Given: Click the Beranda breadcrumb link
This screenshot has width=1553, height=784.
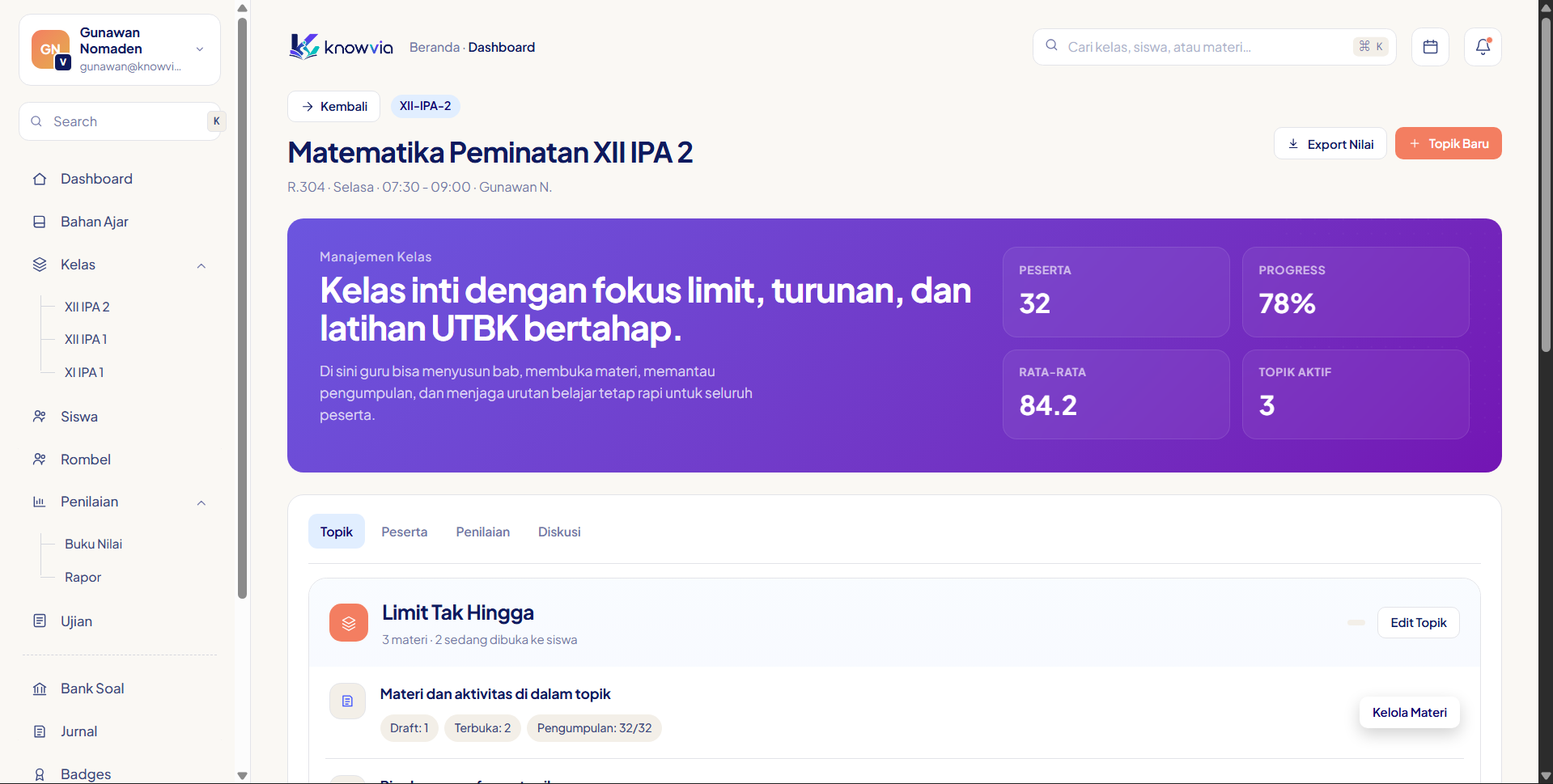Looking at the screenshot, I should click(435, 47).
